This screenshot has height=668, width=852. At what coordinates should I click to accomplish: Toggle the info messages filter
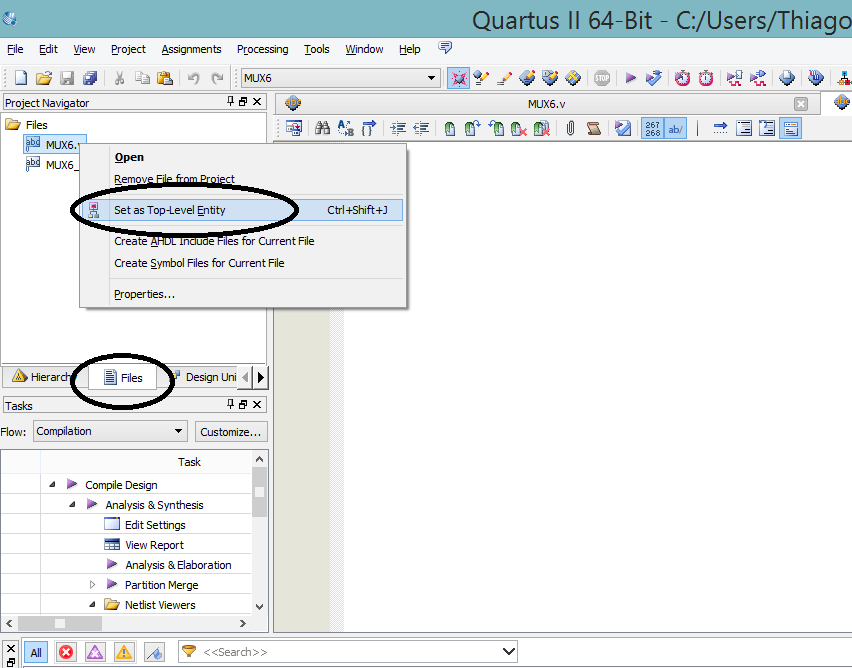(x=154, y=652)
